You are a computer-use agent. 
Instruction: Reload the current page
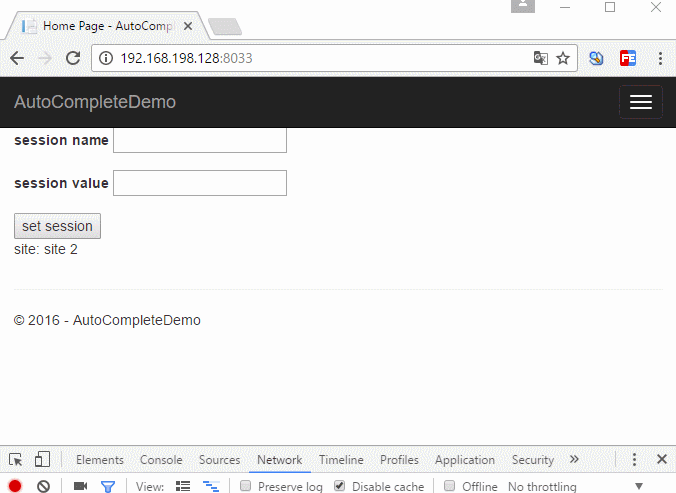point(73,58)
